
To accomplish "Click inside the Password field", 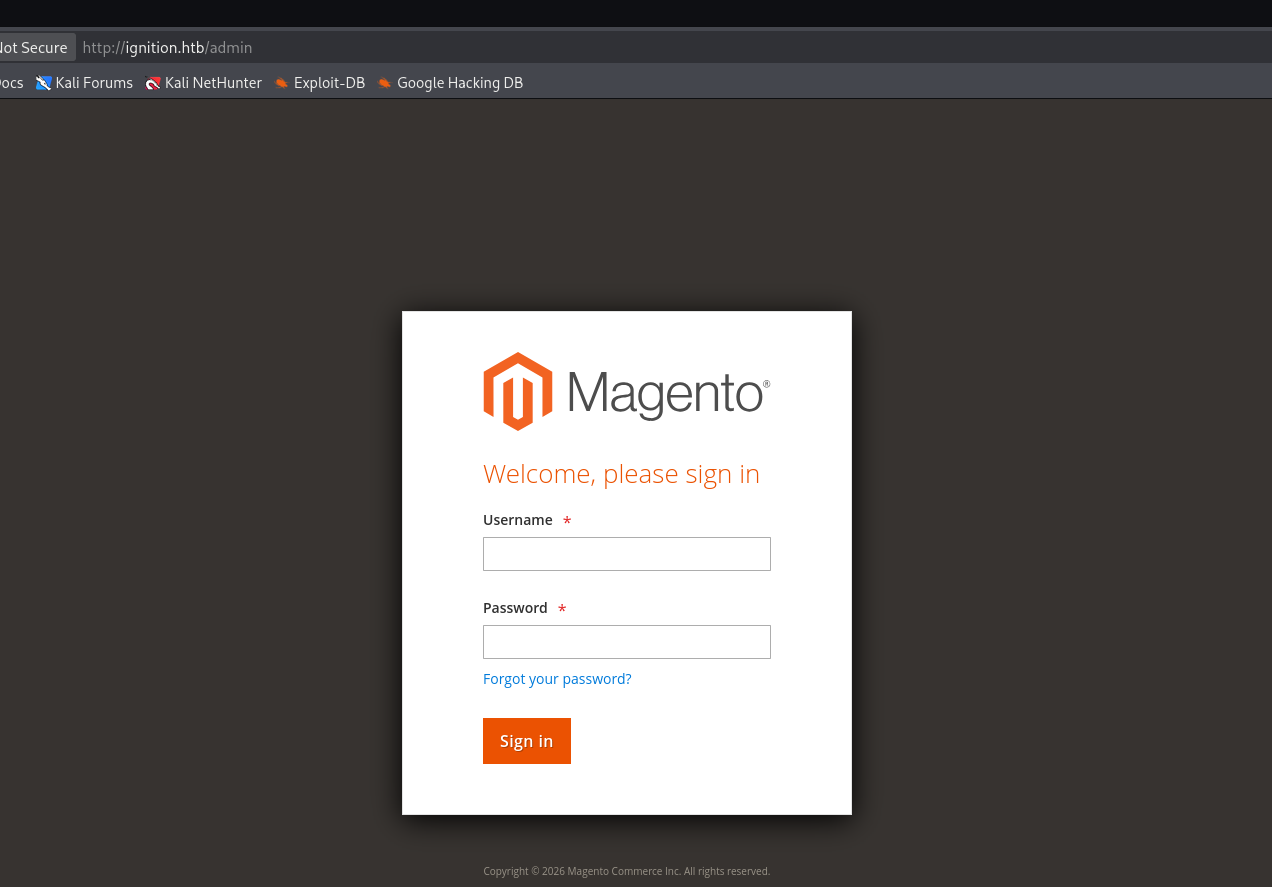I will tap(626, 641).
